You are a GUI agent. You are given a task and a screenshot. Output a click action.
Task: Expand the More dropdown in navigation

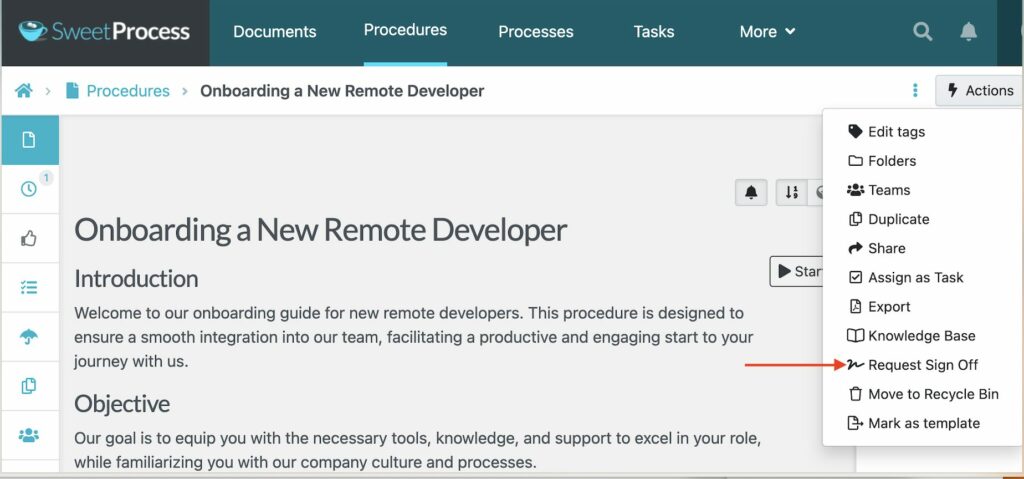(767, 32)
